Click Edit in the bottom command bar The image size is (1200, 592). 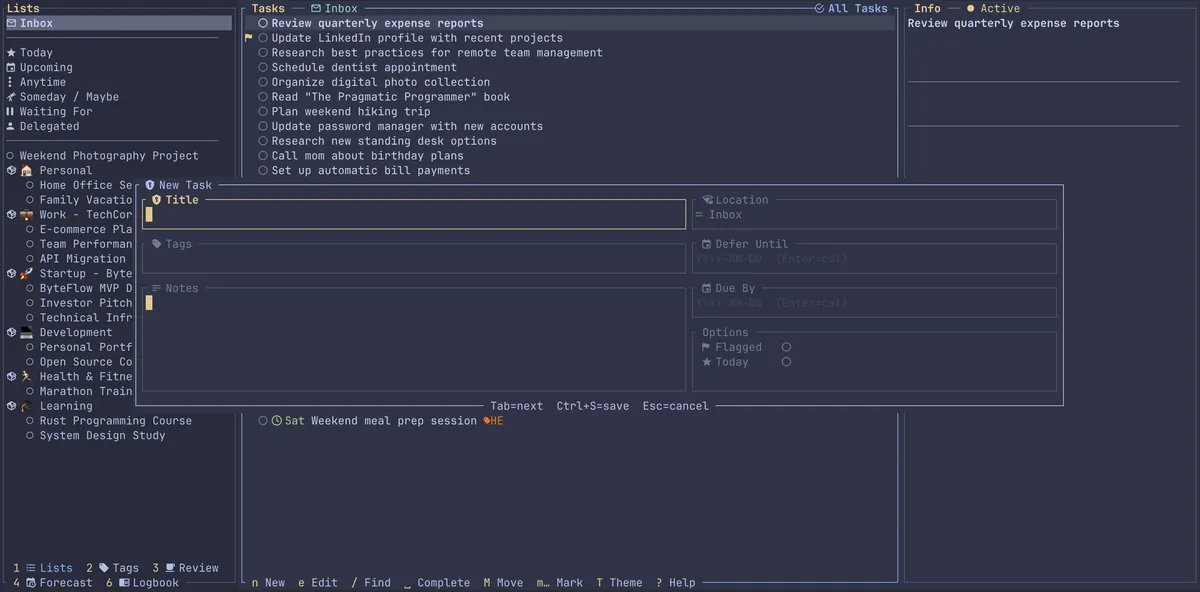[x=318, y=583]
